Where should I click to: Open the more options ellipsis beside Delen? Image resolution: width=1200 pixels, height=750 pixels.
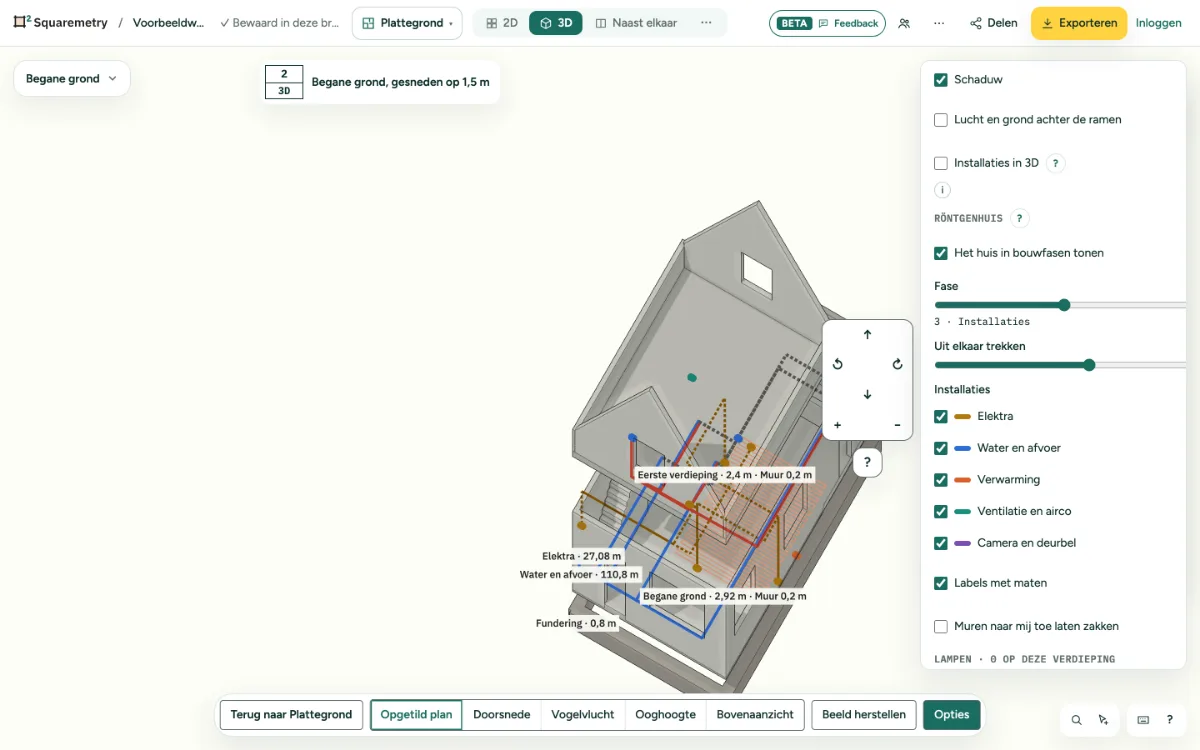[x=938, y=23]
